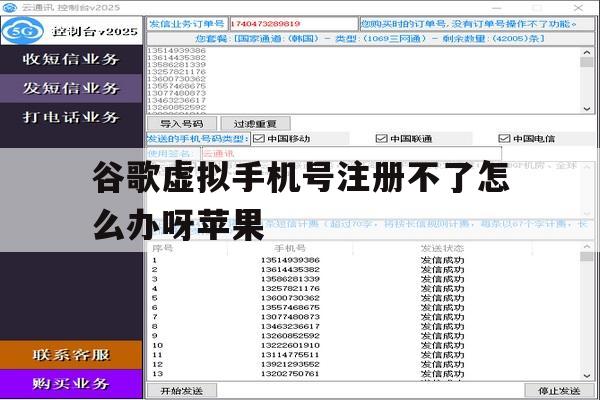Switch to 发短信业务 section

[71, 88]
